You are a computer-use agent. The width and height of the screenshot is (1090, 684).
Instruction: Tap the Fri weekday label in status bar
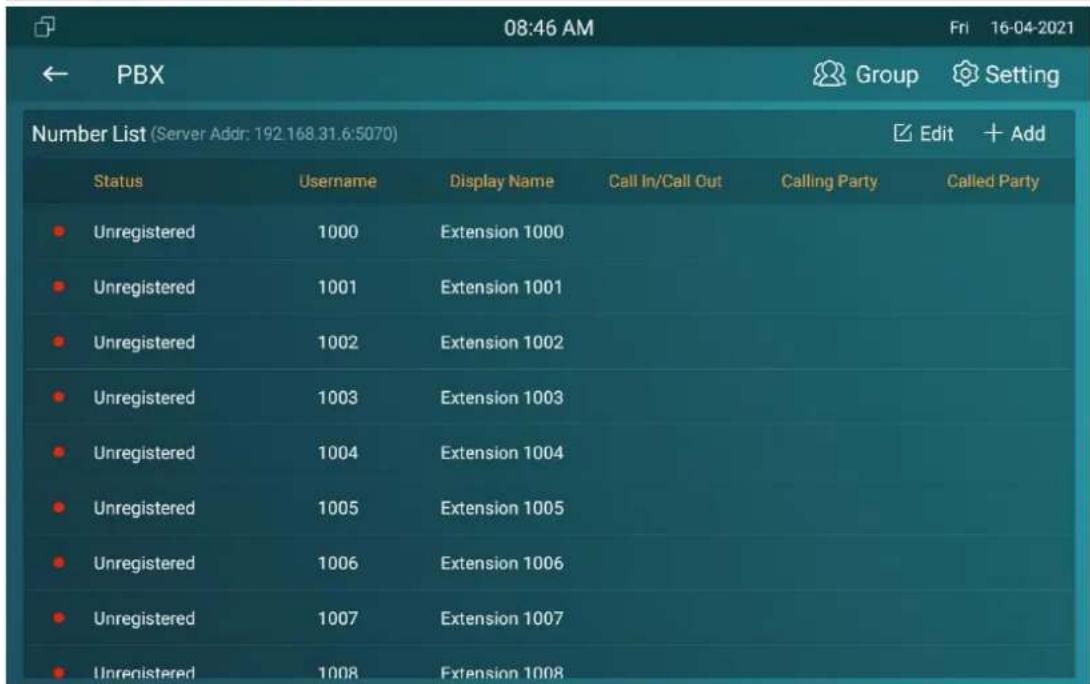[959, 28]
